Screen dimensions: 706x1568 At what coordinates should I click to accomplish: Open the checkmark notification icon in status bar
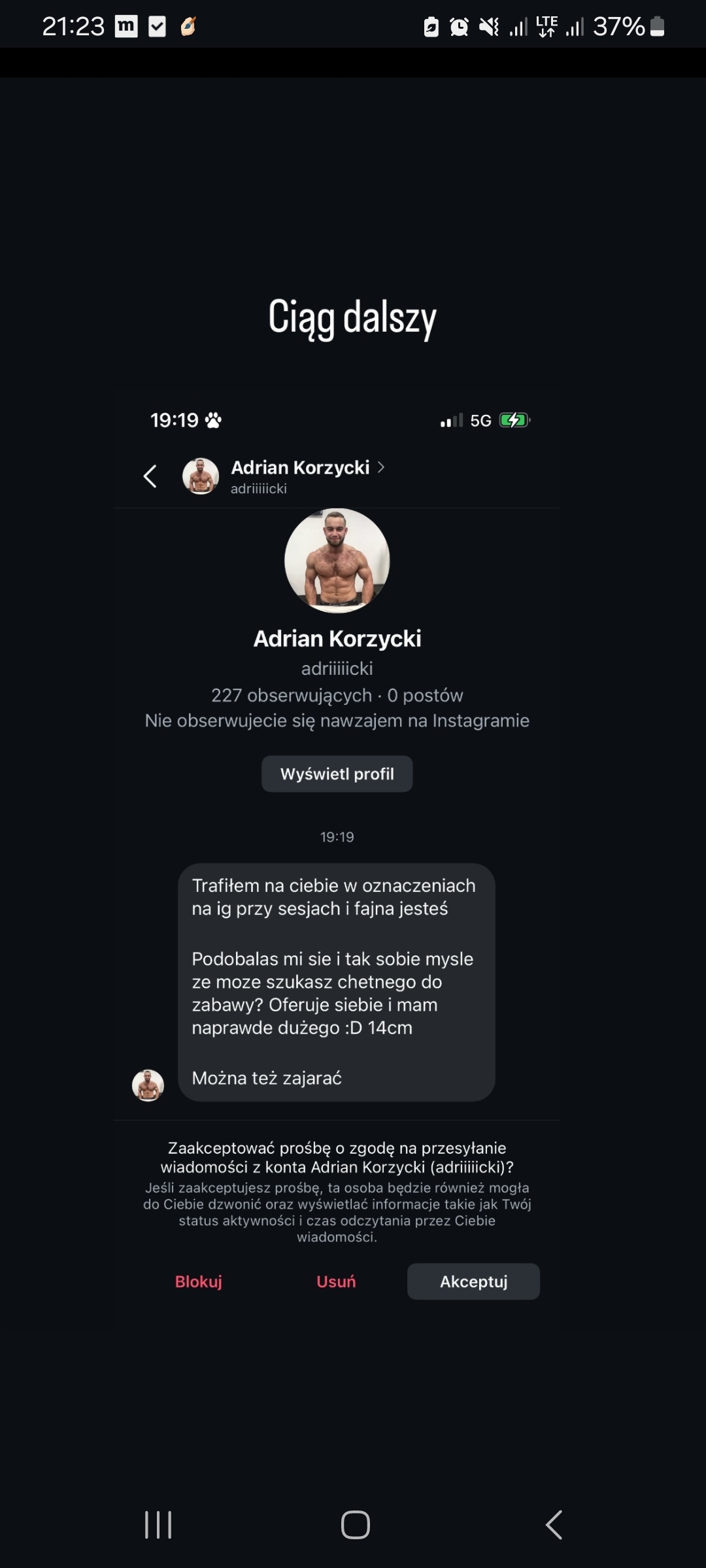[x=158, y=27]
